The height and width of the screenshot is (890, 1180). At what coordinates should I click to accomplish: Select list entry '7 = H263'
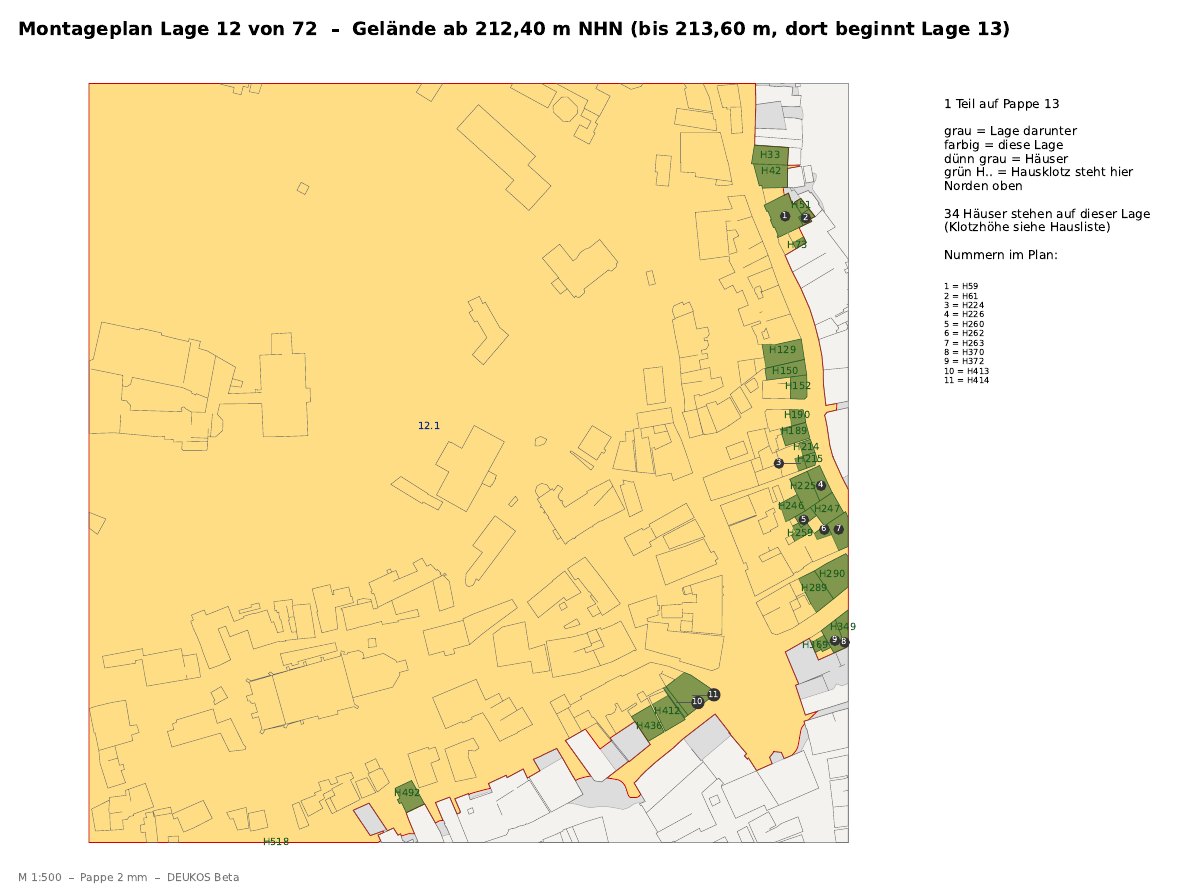pos(964,343)
